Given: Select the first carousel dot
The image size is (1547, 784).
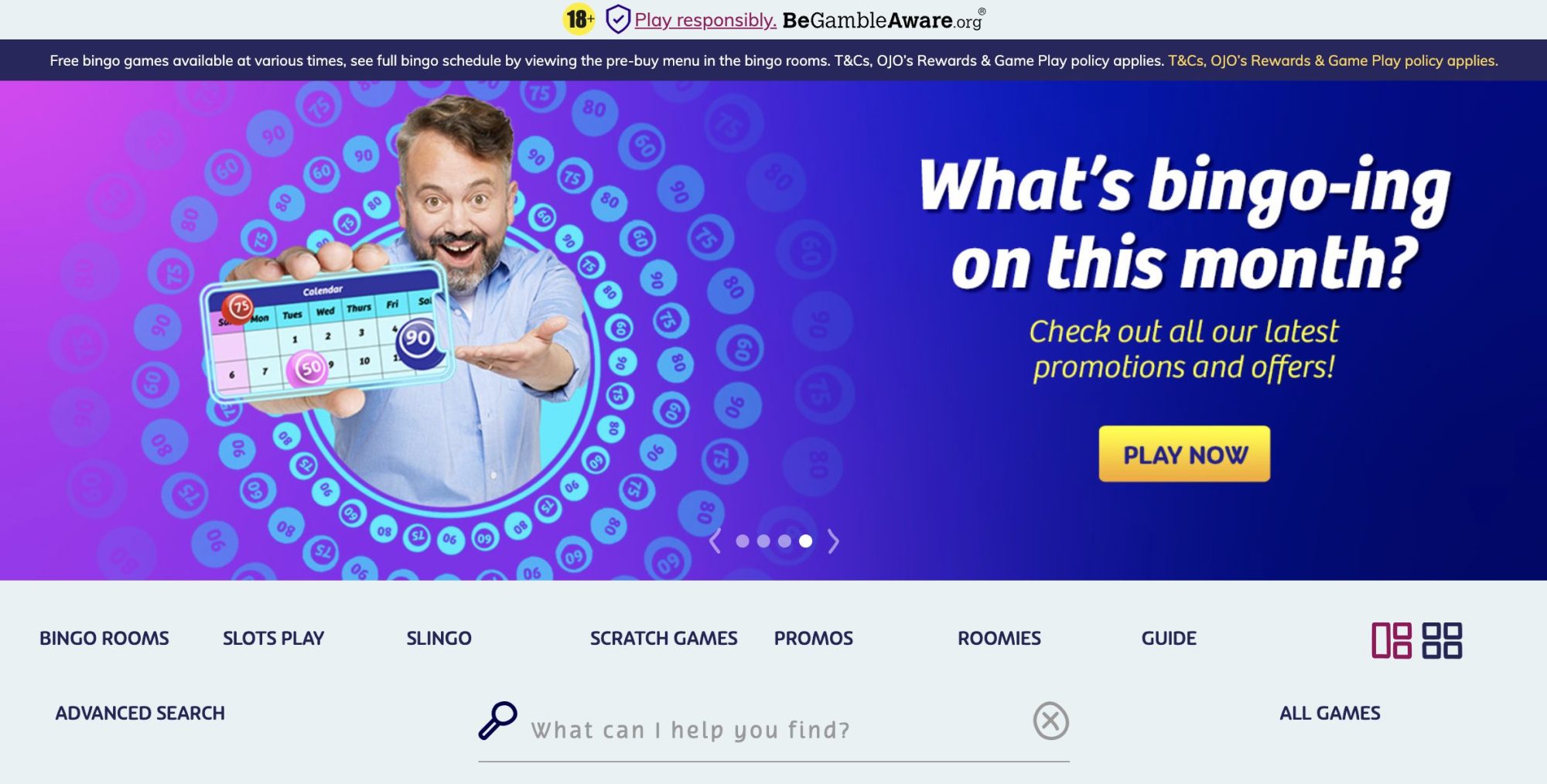Looking at the screenshot, I should point(743,541).
